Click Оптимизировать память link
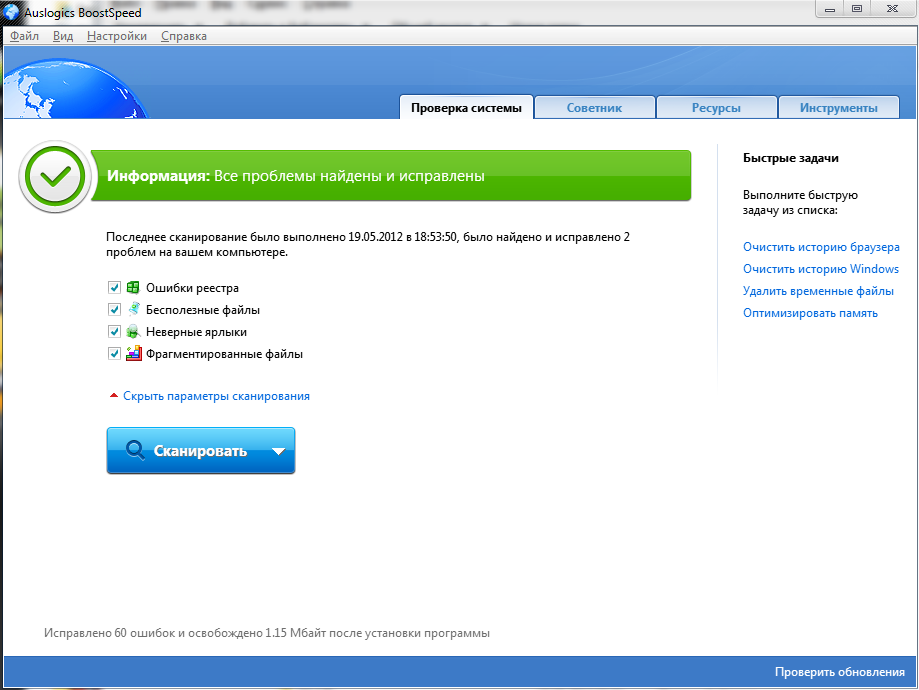 pos(811,313)
